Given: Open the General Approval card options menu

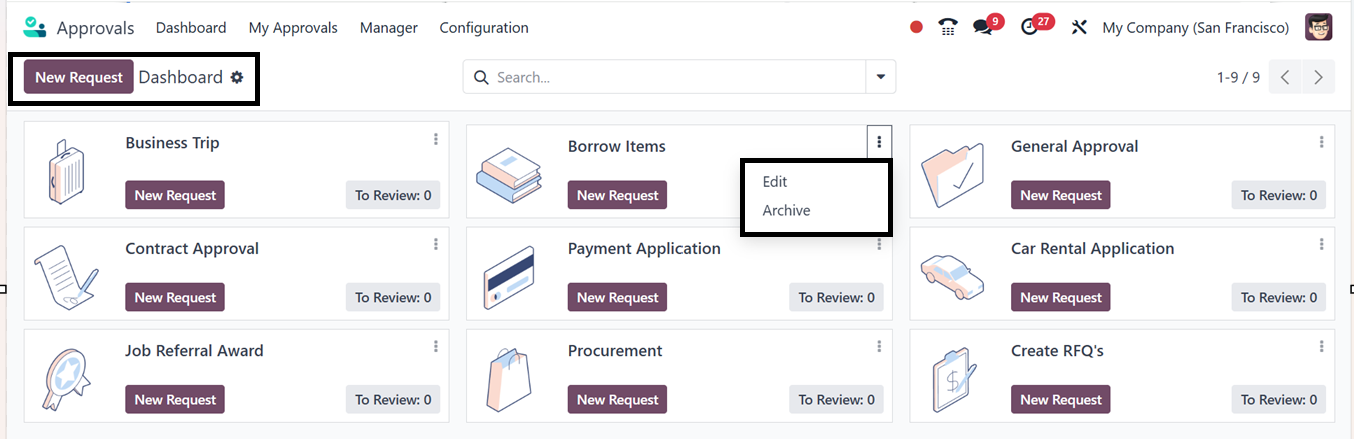Looking at the screenshot, I should [1321, 142].
